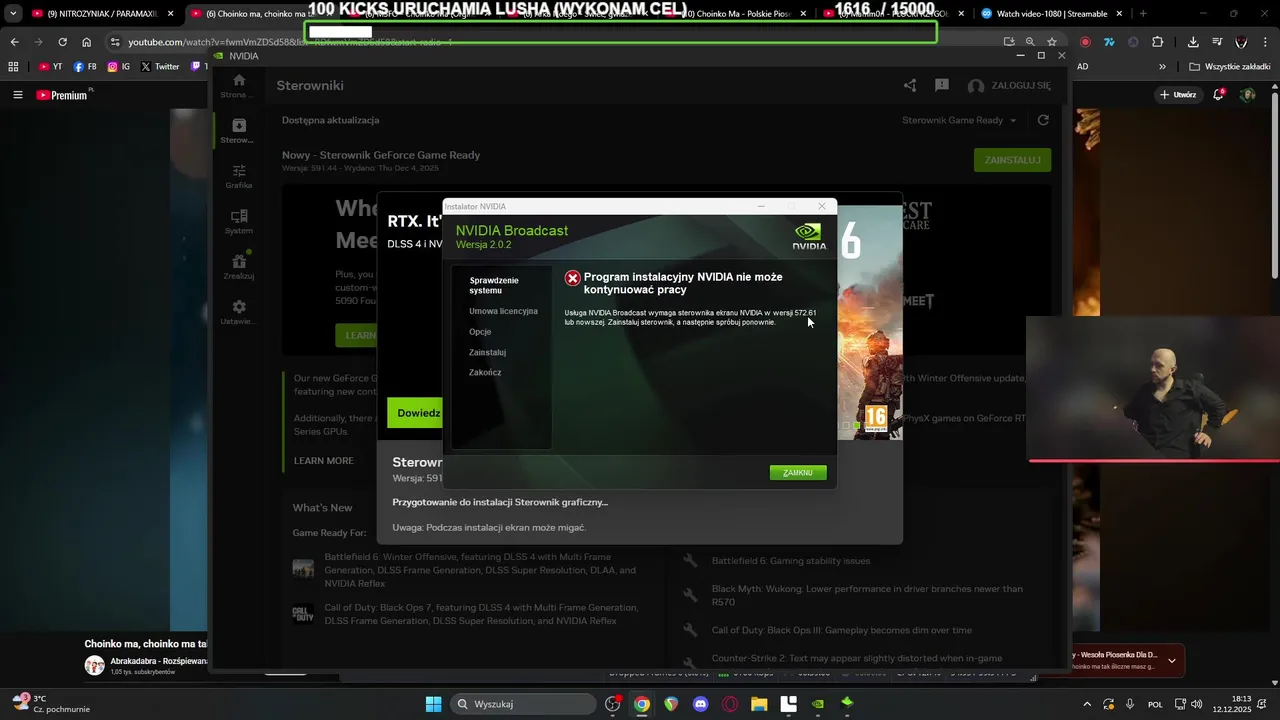1280x720 pixels.
Task: Click the green ZAINSTALUJ button
Action: click(x=1012, y=160)
